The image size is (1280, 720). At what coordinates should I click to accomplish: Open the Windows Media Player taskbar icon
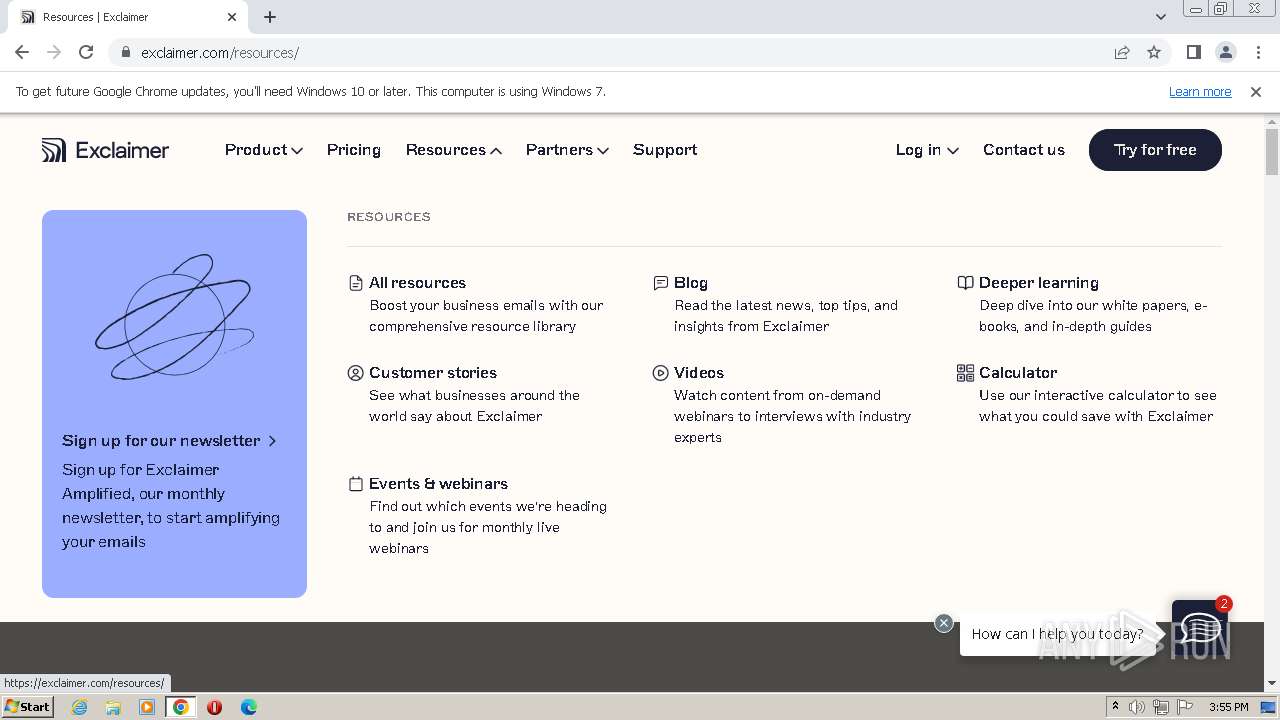pos(147,707)
